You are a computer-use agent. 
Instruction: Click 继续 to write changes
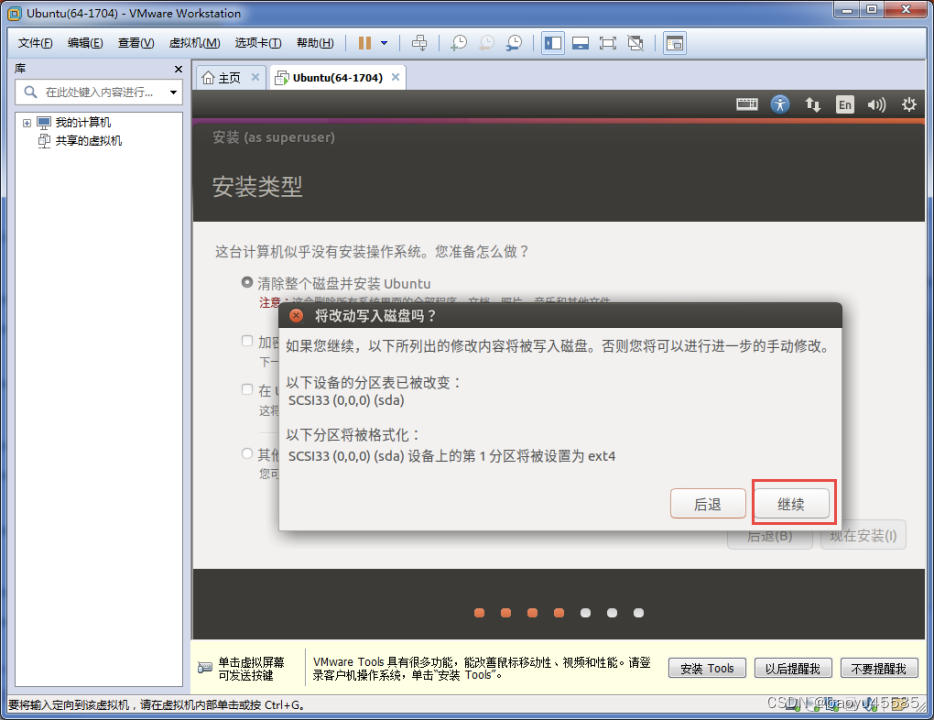tap(791, 504)
